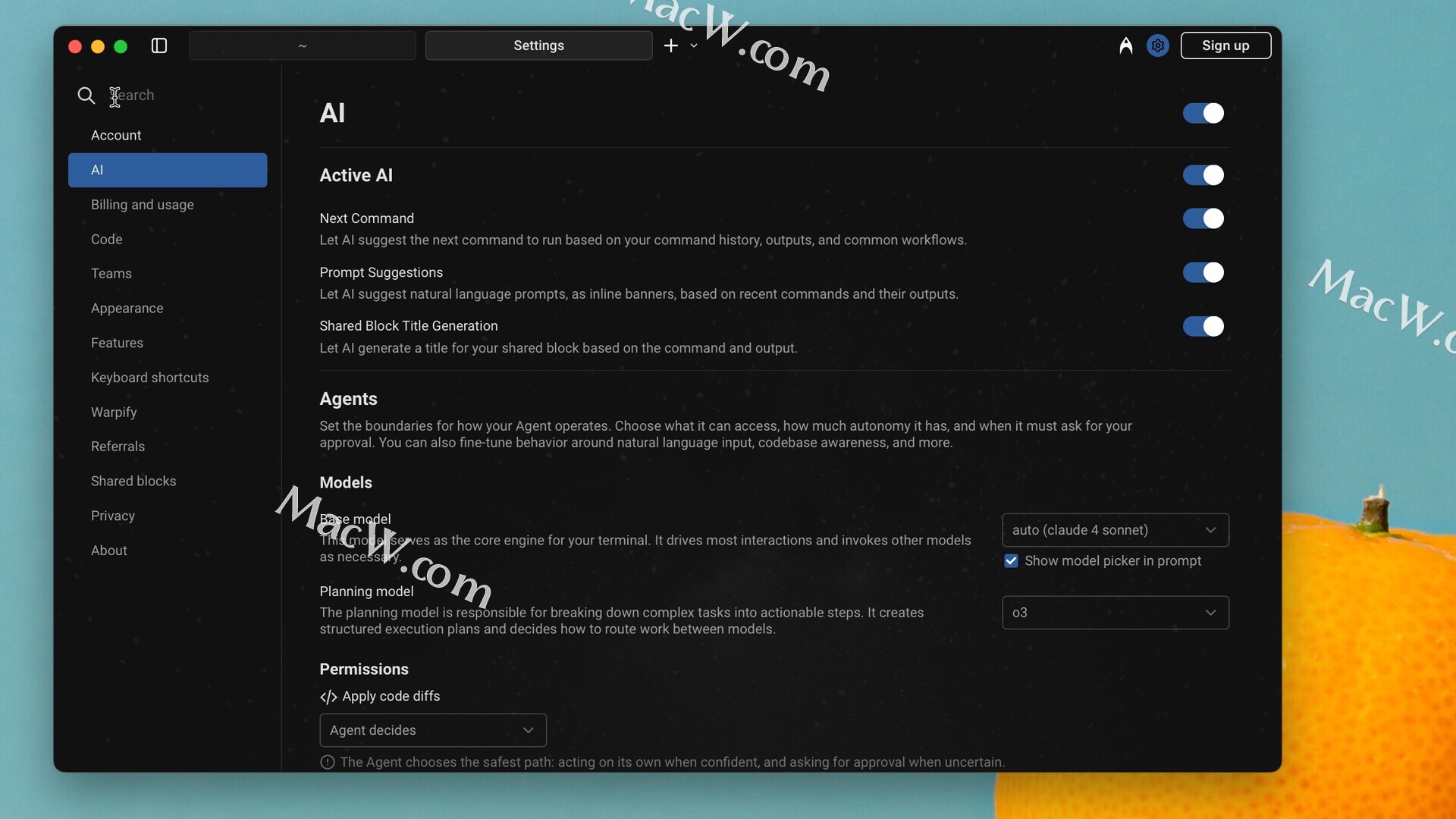Maximize the window with green button
The width and height of the screenshot is (1456, 819).
(121, 46)
